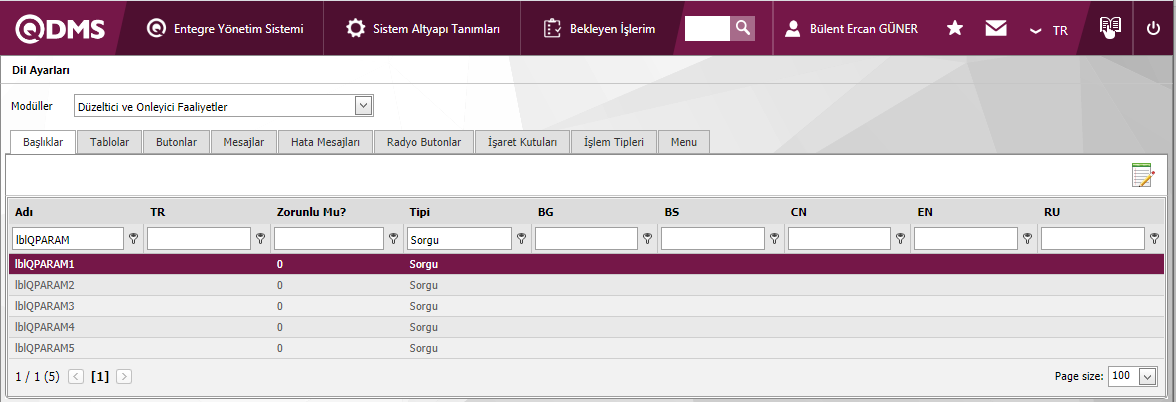Click filter icon beside Adı field
Viewport: 1176px width, 402px height.
click(132, 239)
